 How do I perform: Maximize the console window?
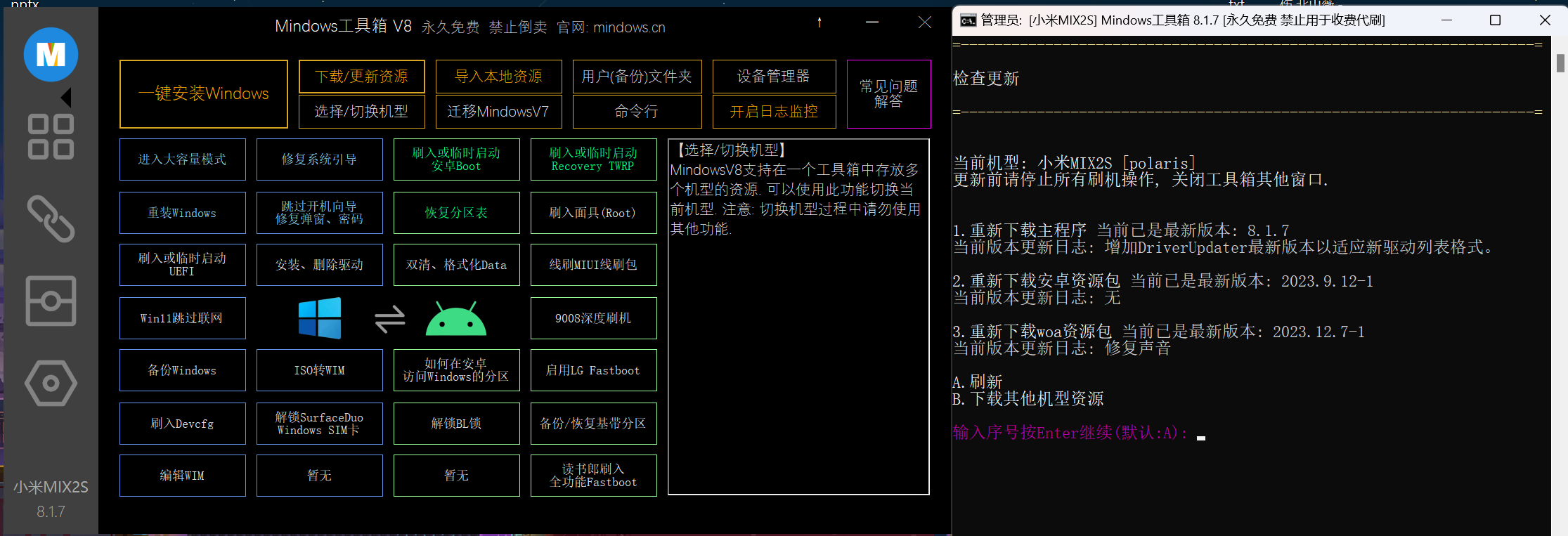1496,20
